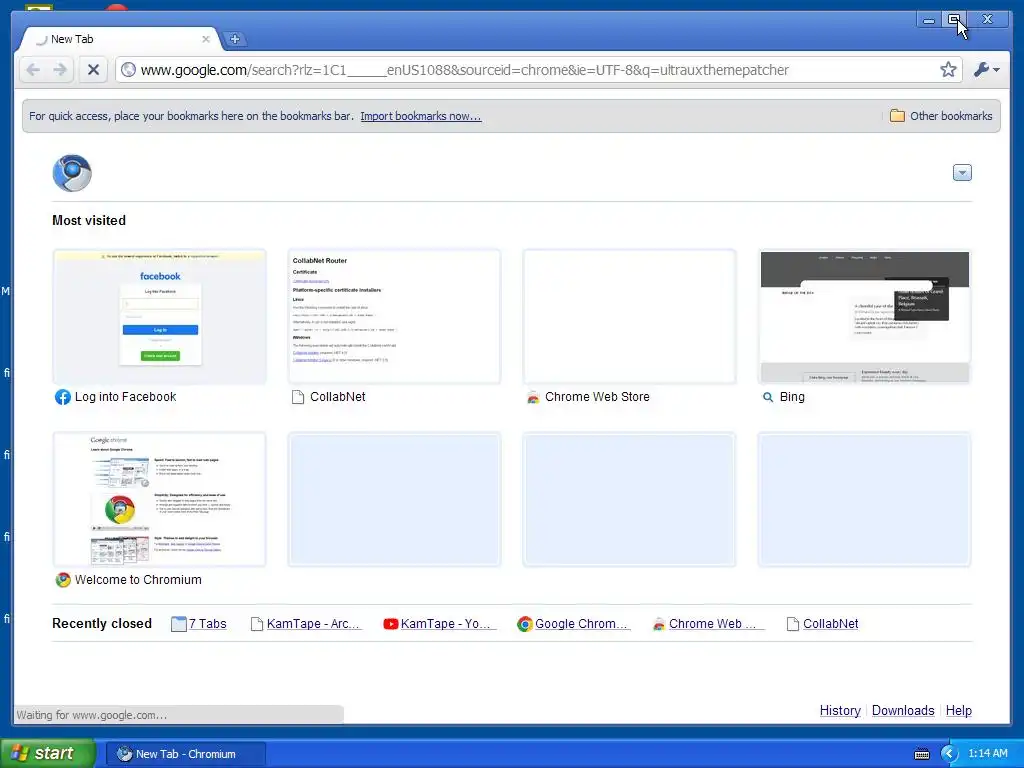Click Import bookmarks now link
This screenshot has height=768, width=1024.
421,116
